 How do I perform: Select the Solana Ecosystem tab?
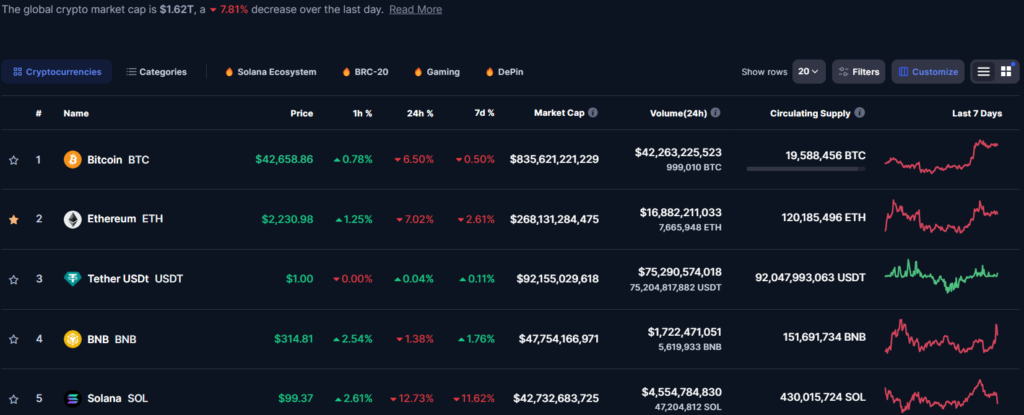[270, 72]
